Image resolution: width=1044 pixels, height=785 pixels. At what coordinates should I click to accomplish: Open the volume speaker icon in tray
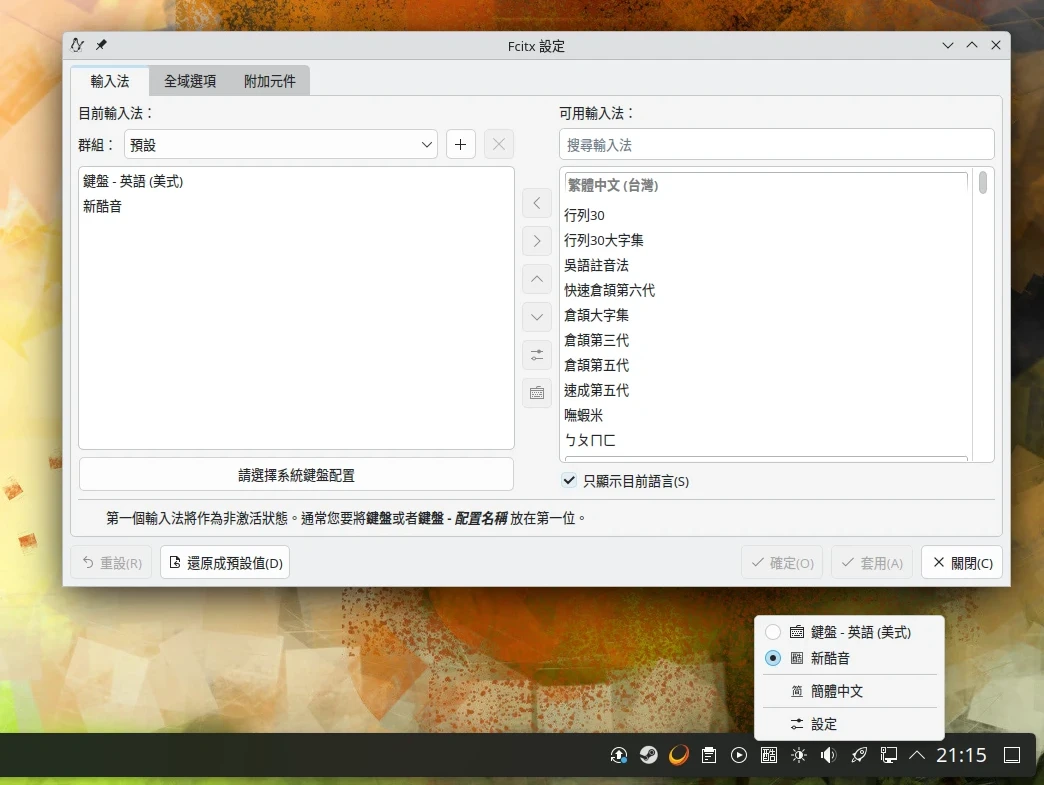click(x=828, y=755)
